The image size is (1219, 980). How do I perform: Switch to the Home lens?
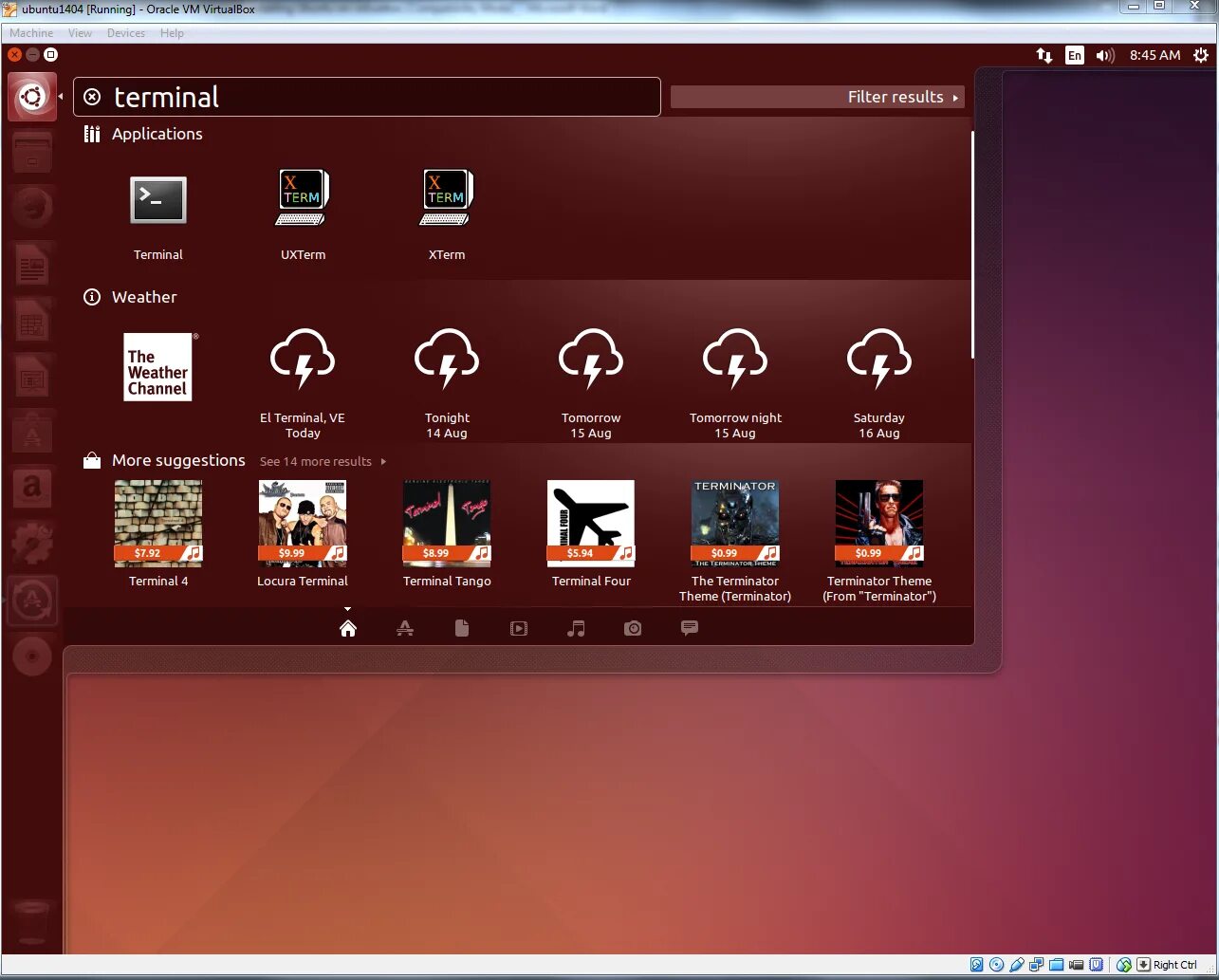(348, 628)
